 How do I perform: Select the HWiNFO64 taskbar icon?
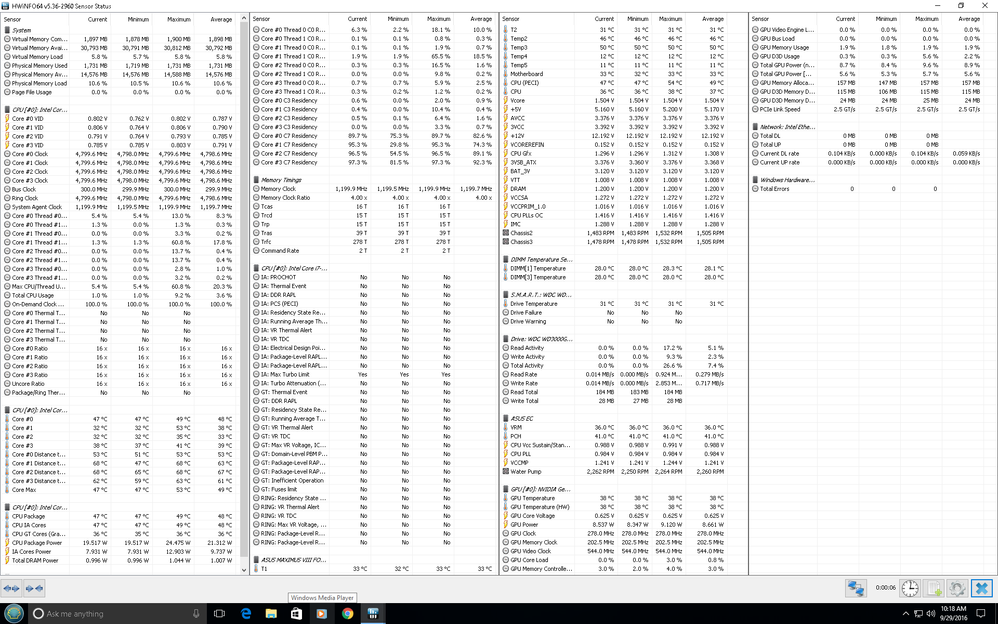point(373,614)
